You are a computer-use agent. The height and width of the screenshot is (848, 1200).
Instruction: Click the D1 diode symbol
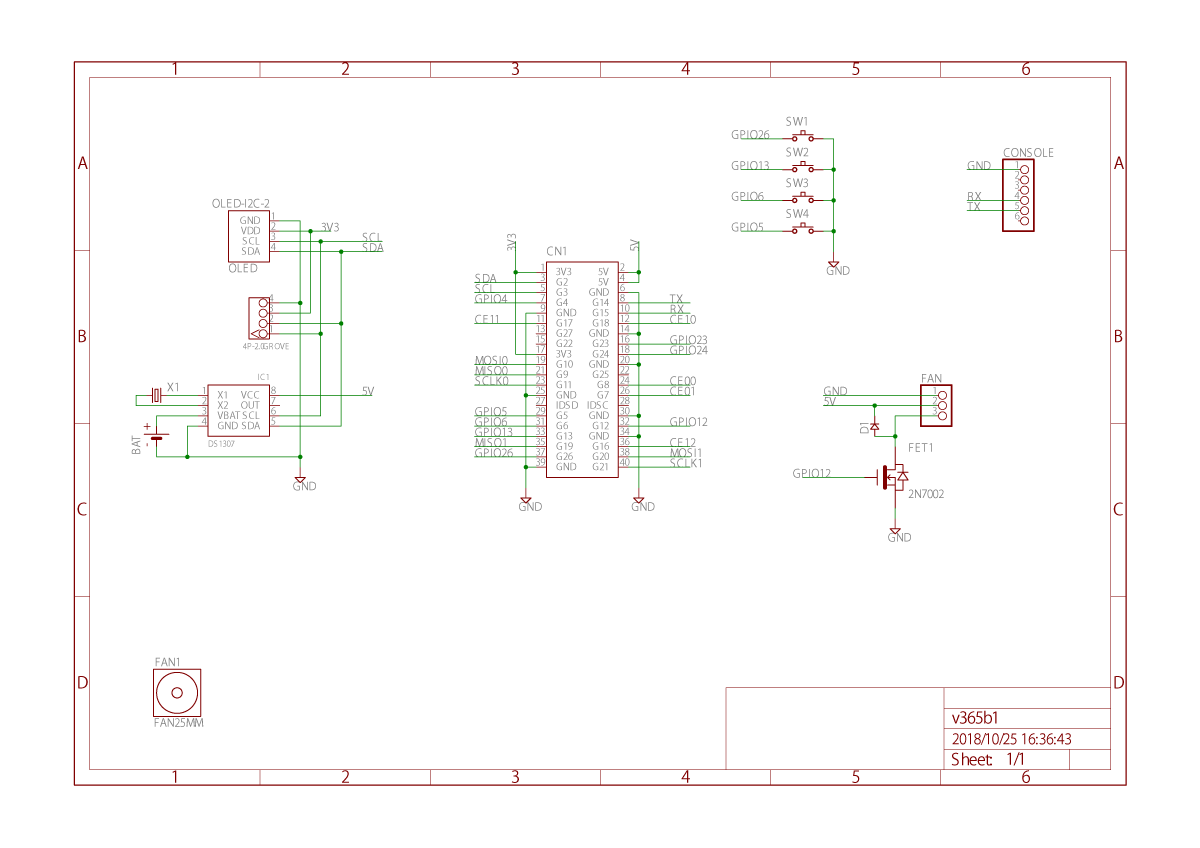pyautogui.click(x=875, y=427)
